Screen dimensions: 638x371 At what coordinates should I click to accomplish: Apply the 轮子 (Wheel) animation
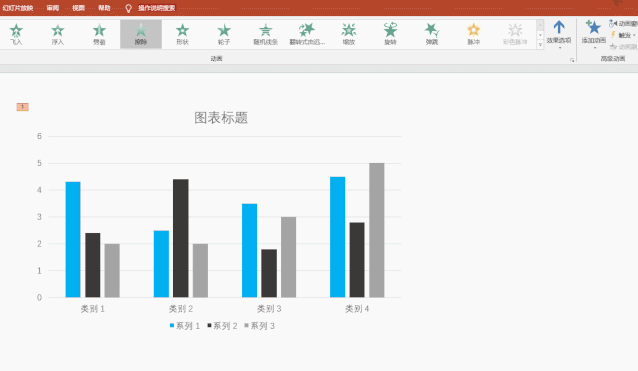(224, 34)
